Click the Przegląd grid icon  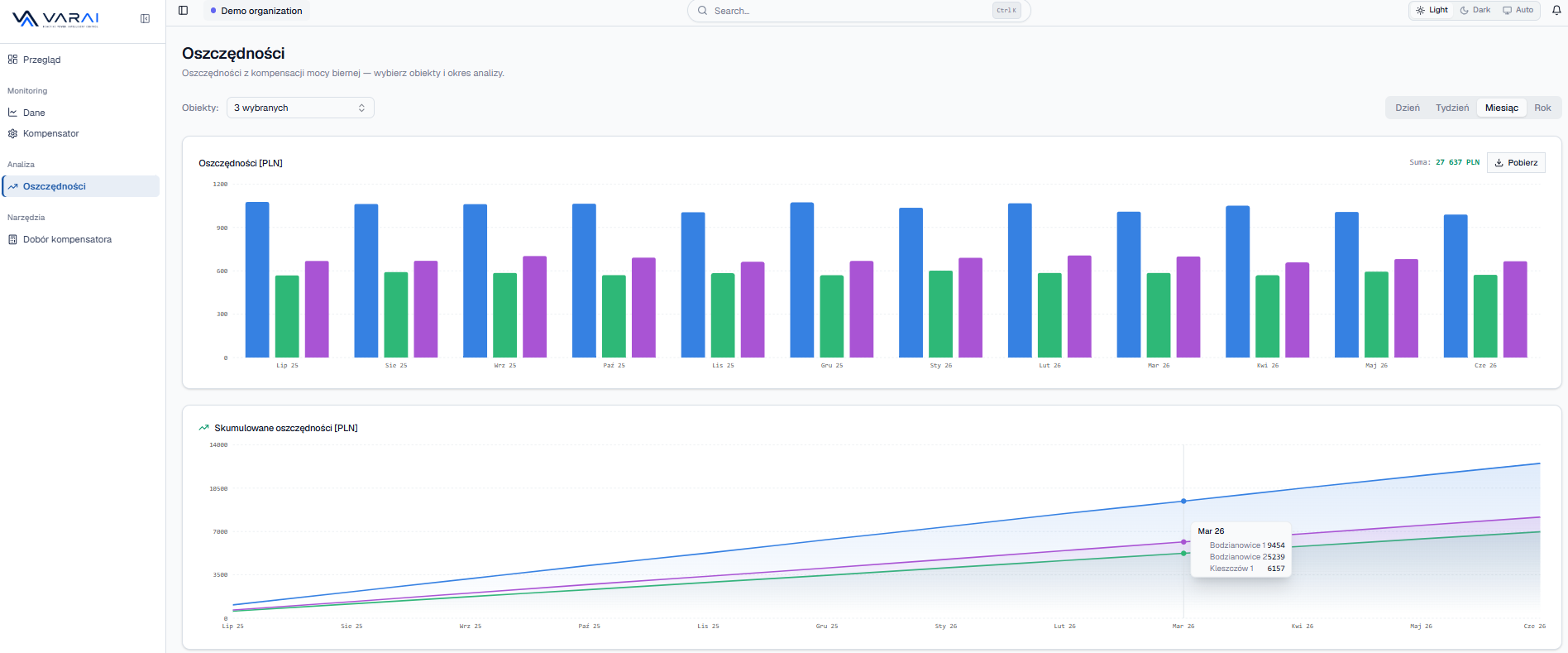pos(12,60)
